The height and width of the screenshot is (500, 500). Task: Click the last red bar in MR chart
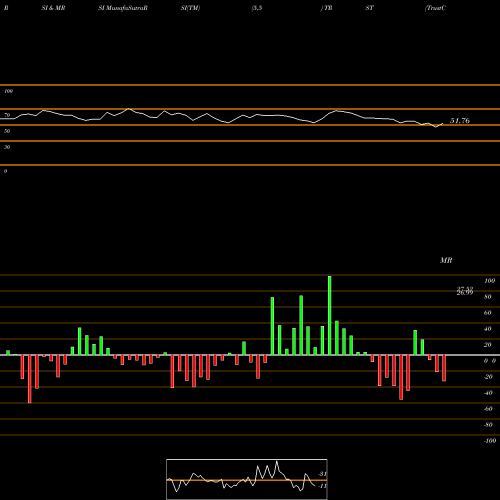(444, 368)
